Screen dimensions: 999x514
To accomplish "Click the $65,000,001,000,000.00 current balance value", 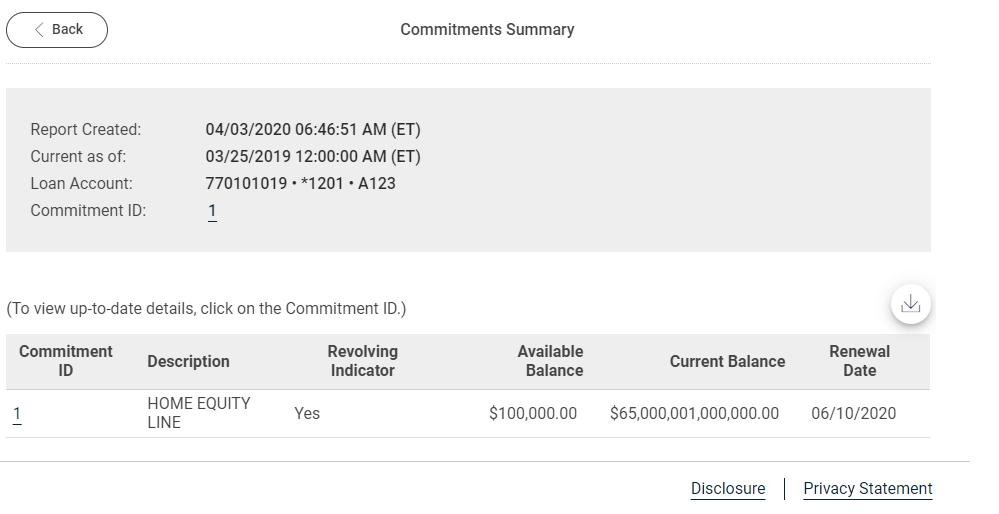I will pyautogui.click(x=694, y=414).
